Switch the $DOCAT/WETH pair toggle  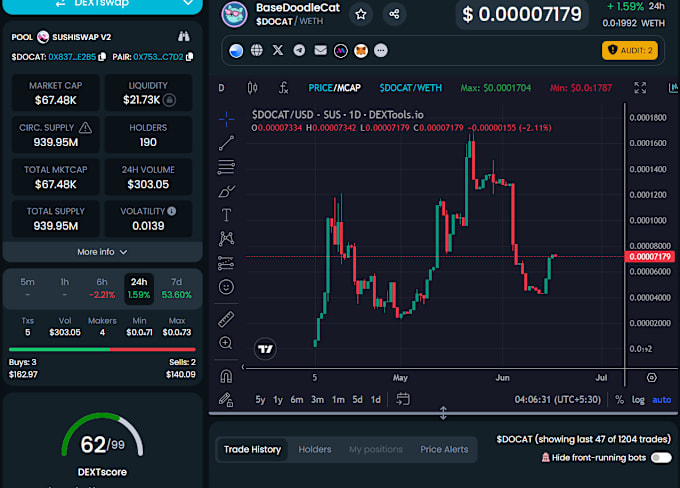pyautogui.click(x=410, y=88)
